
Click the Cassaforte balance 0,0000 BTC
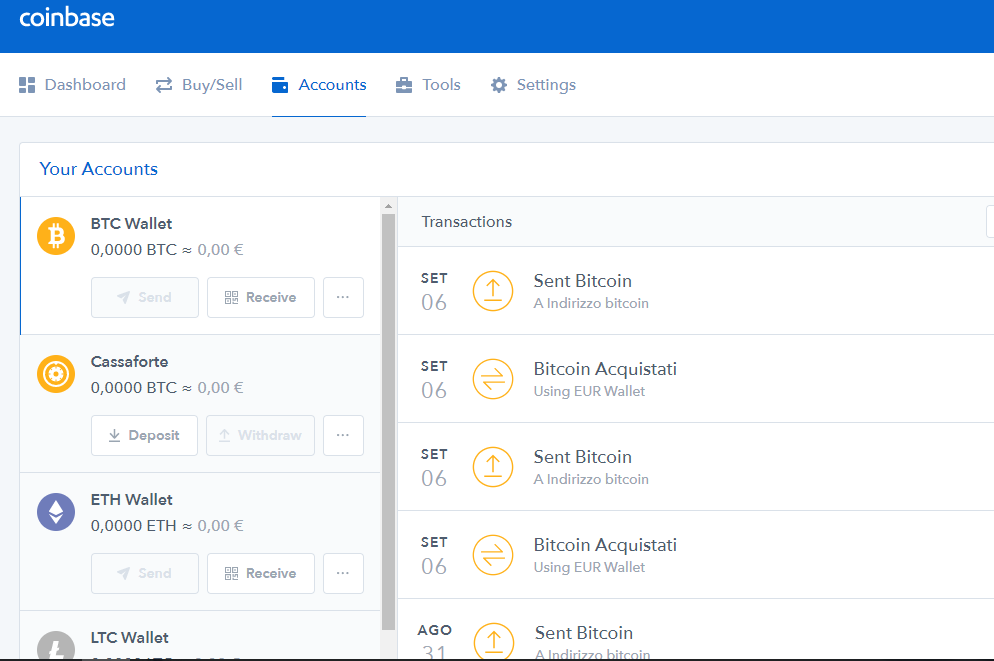point(134,388)
